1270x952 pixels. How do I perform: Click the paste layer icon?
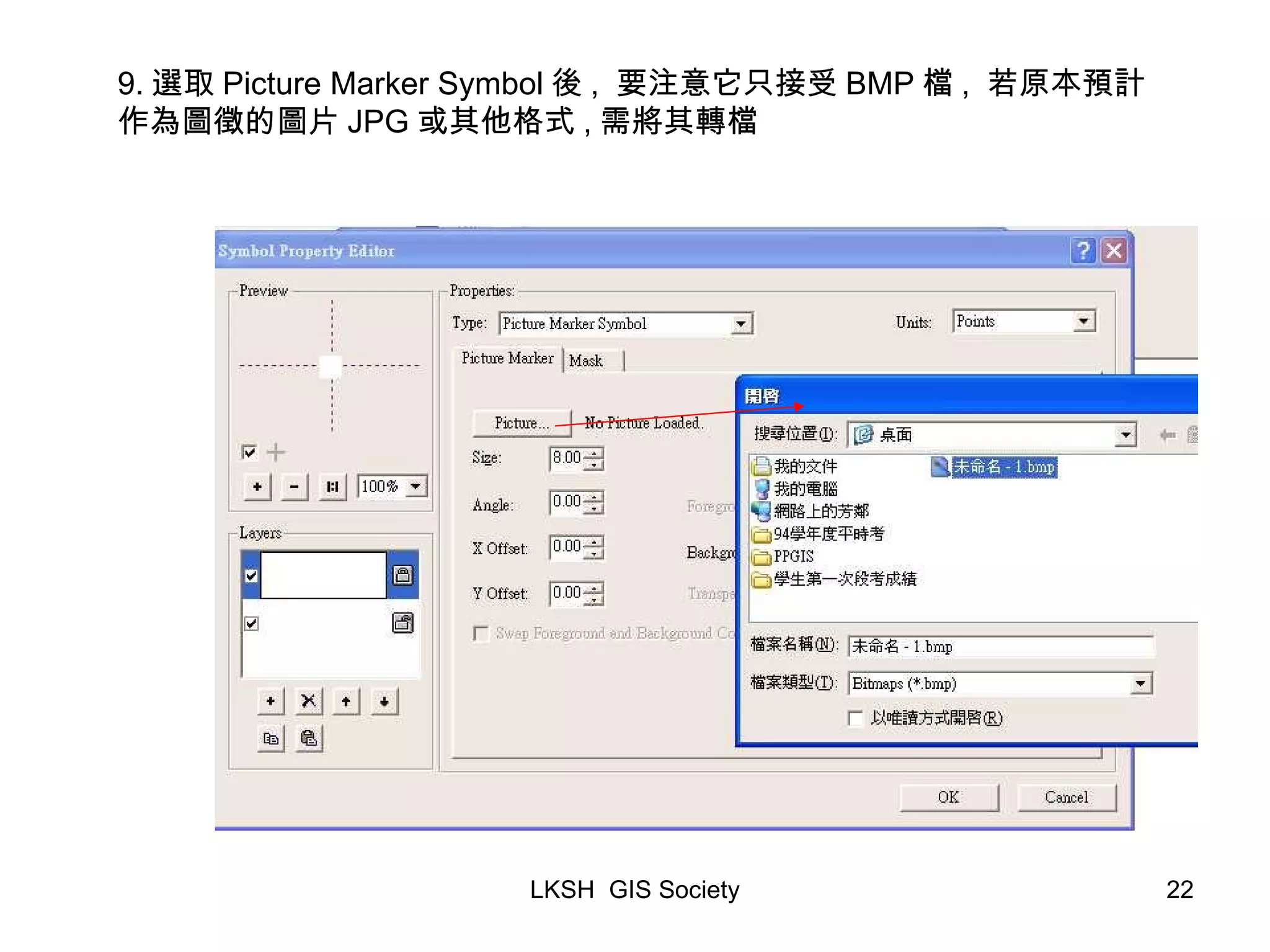click(x=309, y=738)
